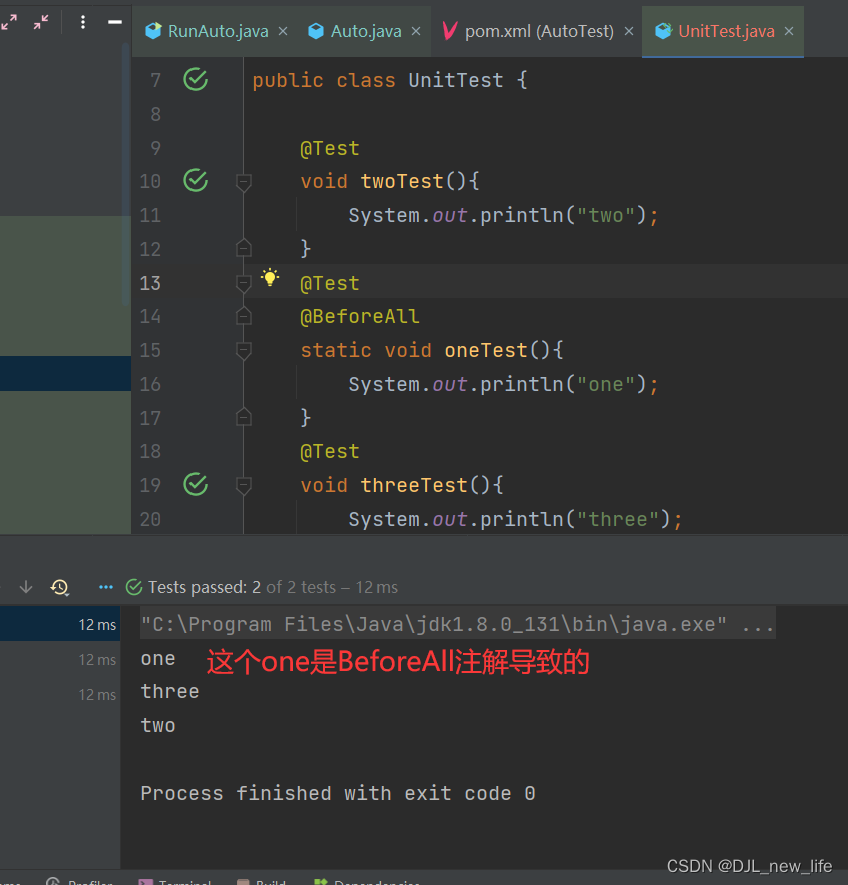Run tests via gutter icon on line 7
The width and height of the screenshot is (848, 885).
coord(195,80)
